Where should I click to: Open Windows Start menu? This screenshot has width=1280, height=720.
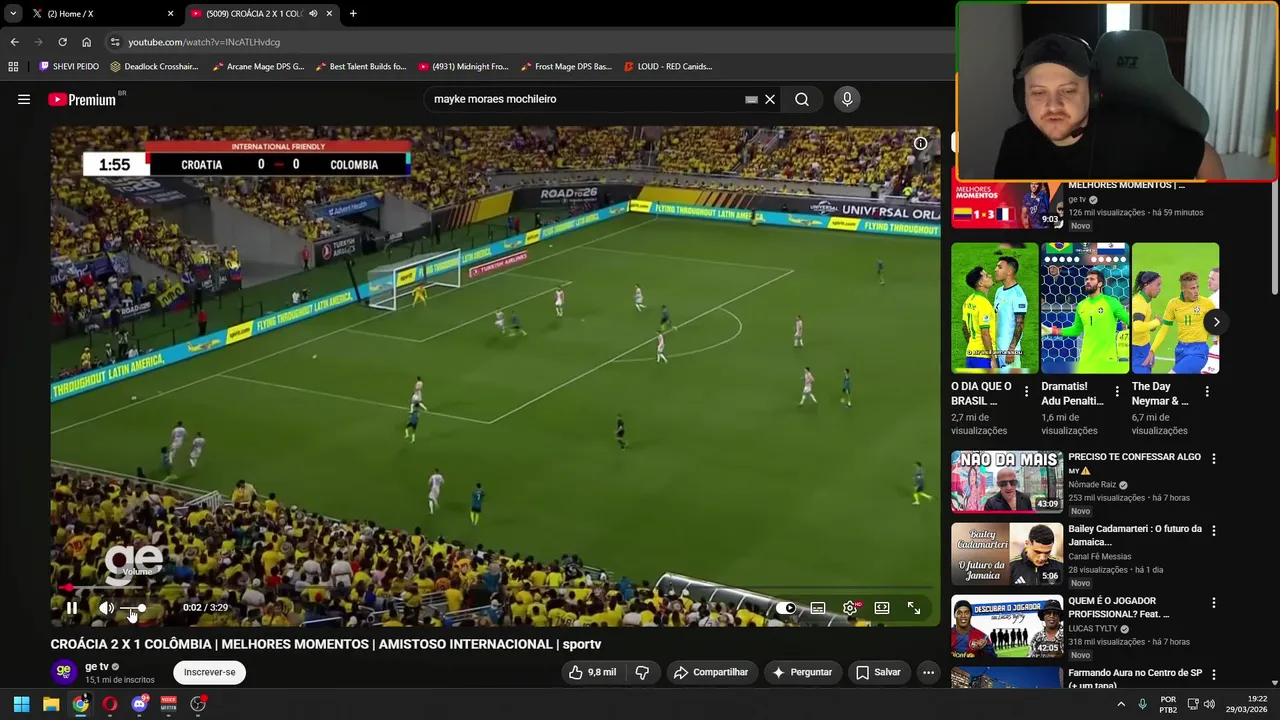point(21,704)
